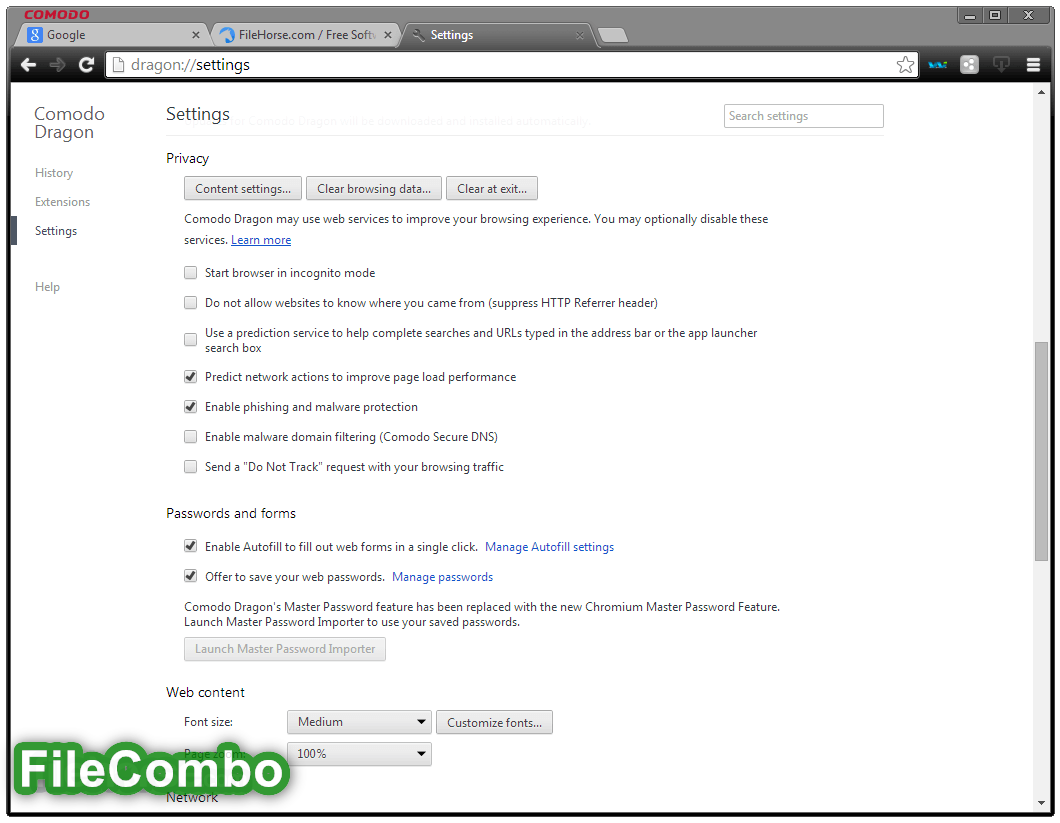
Task: Go forward with the forward arrow
Action: (x=57, y=65)
